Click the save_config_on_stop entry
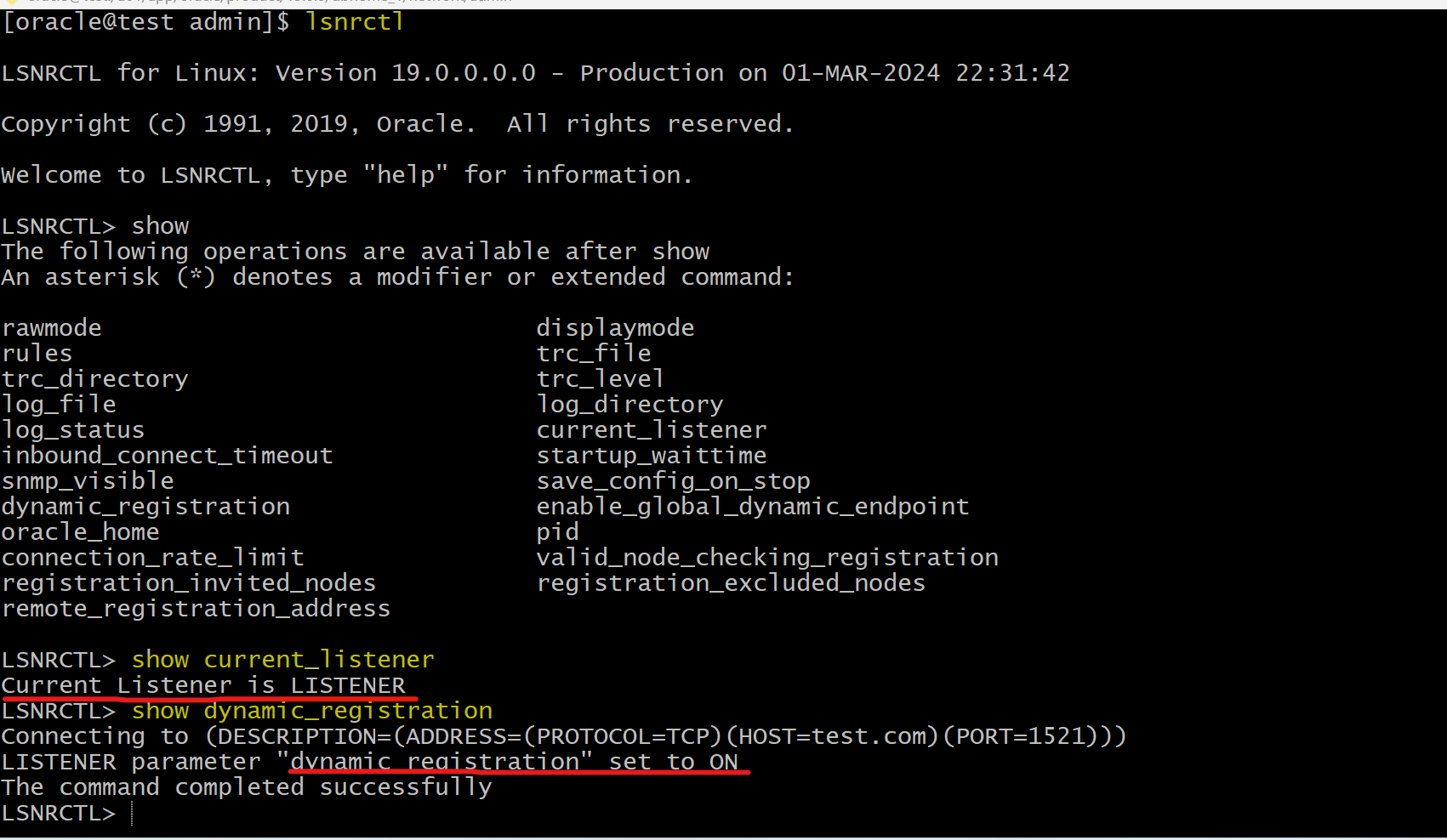This screenshot has height=840, width=1447. [673, 481]
